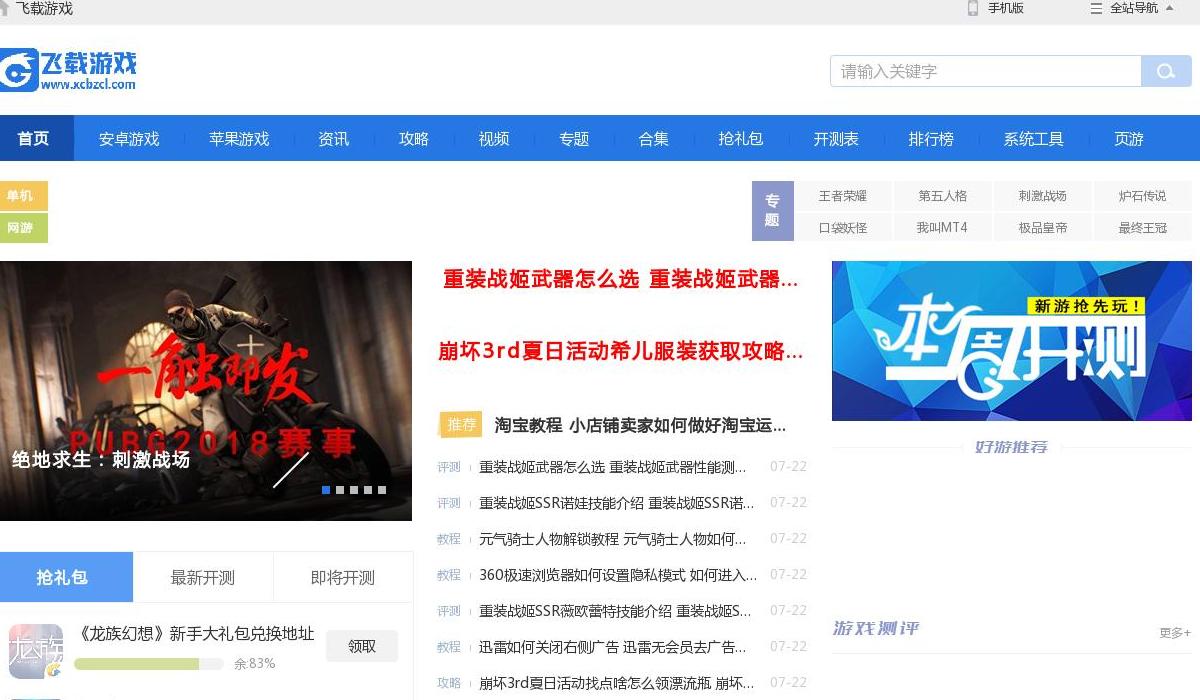Open the 极品皇帝 topic link
The width and height of the screenshot is (1200, 700).
1042,228
